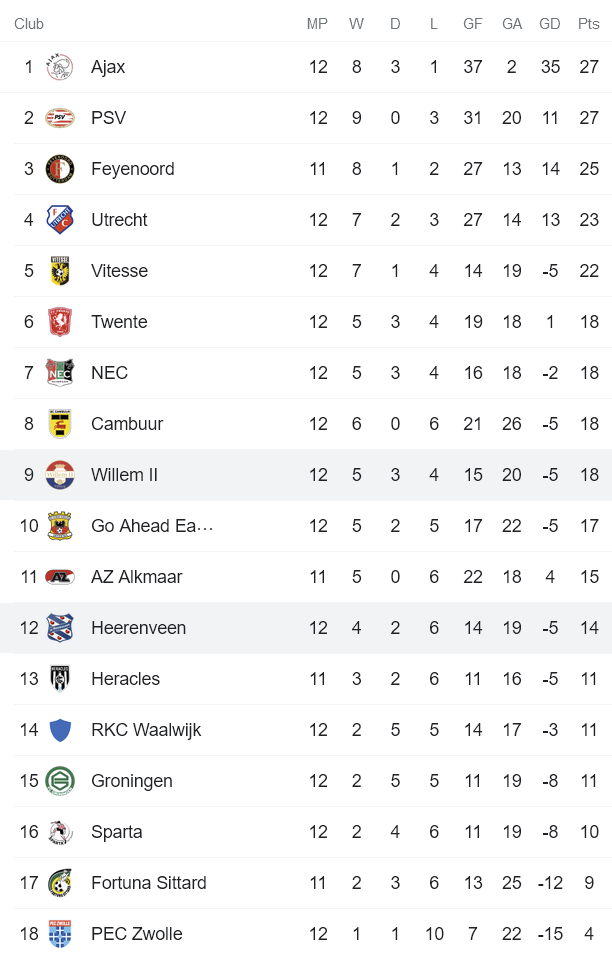Select the Feyenoord badge icon
The height and width of the screenshot is (967, 612).
(59, 169)
